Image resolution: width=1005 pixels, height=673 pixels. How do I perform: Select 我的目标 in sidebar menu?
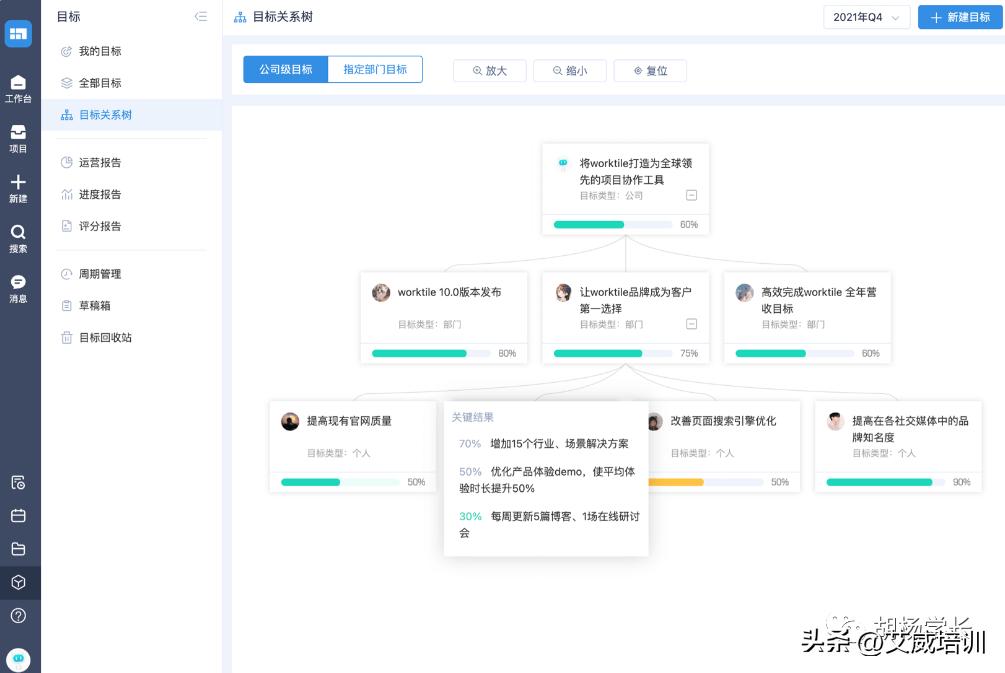[100, 51]
